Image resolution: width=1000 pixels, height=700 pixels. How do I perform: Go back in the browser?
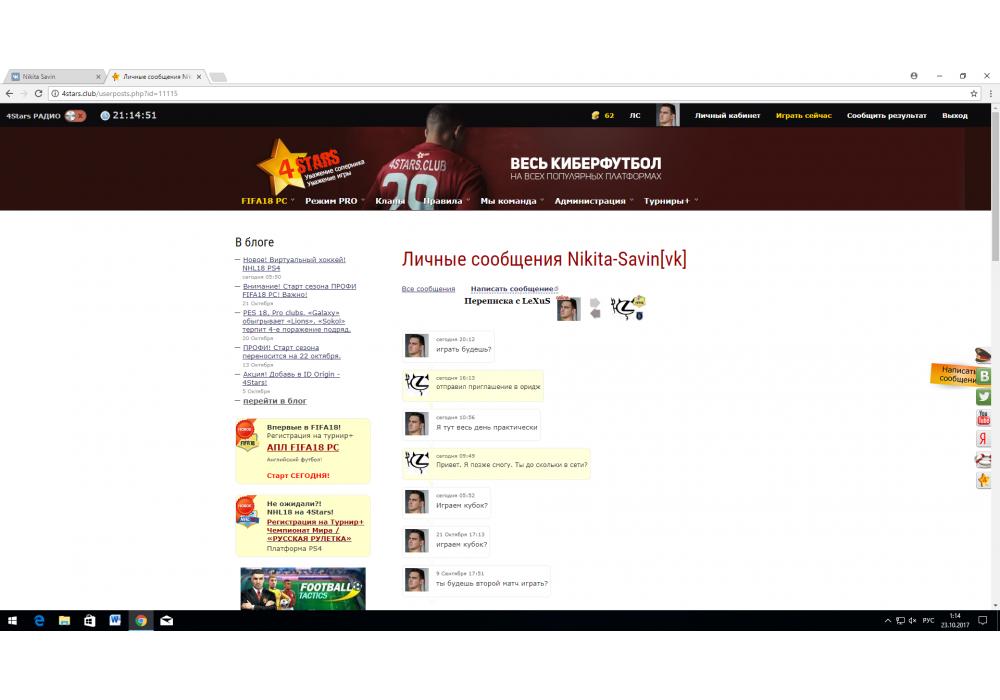[9, 94]
